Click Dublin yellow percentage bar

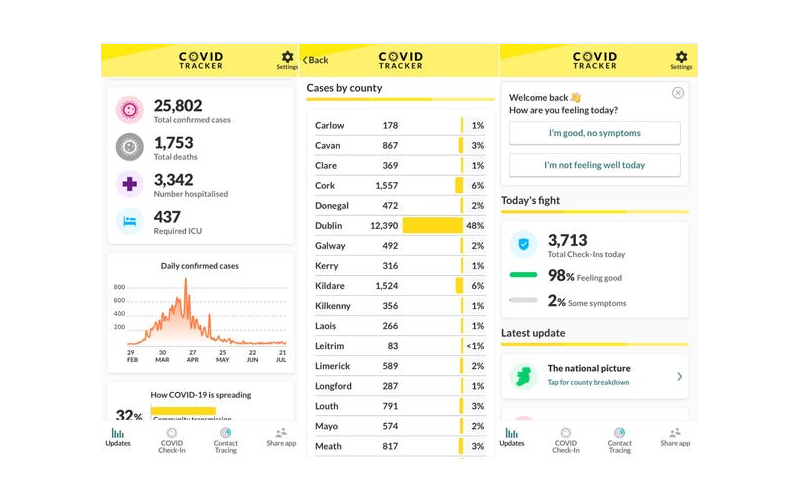433,226
